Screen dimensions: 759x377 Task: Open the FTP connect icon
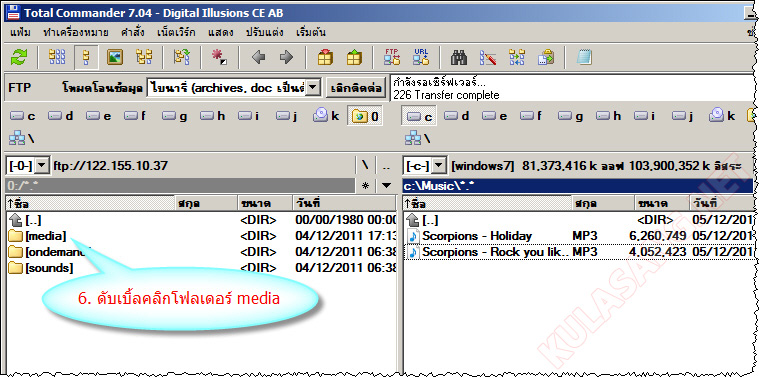(x=392, y=57)
